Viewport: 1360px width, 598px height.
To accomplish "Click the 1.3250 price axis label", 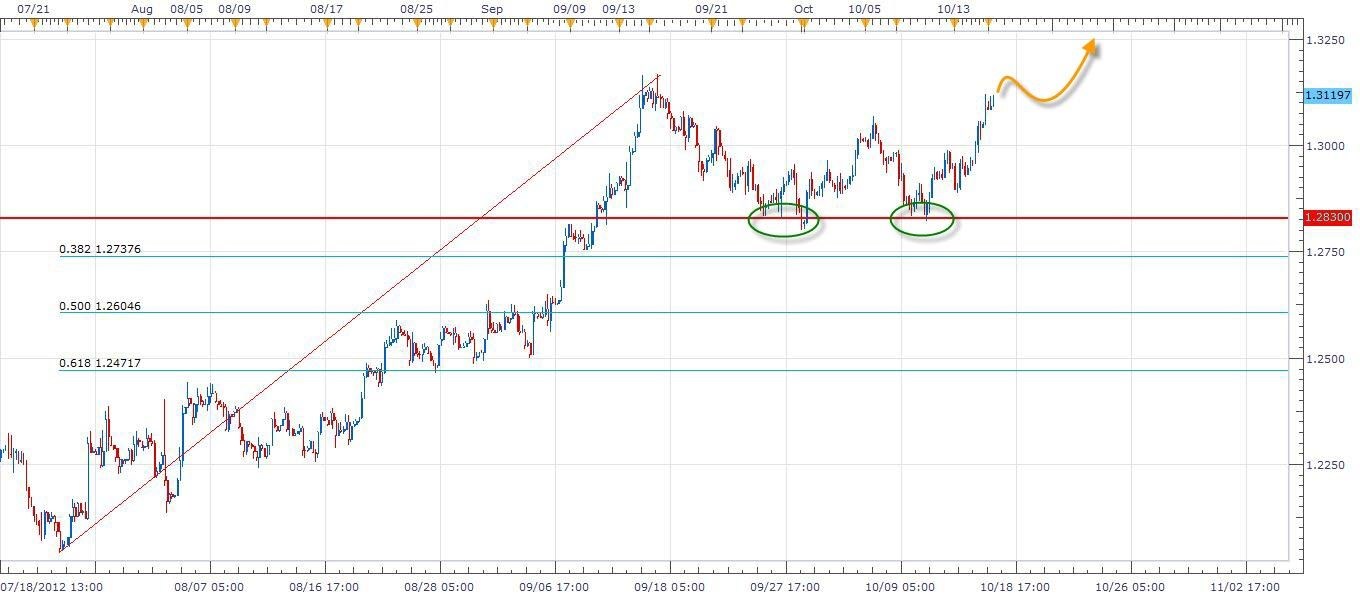I will [x=1324, y=40].
